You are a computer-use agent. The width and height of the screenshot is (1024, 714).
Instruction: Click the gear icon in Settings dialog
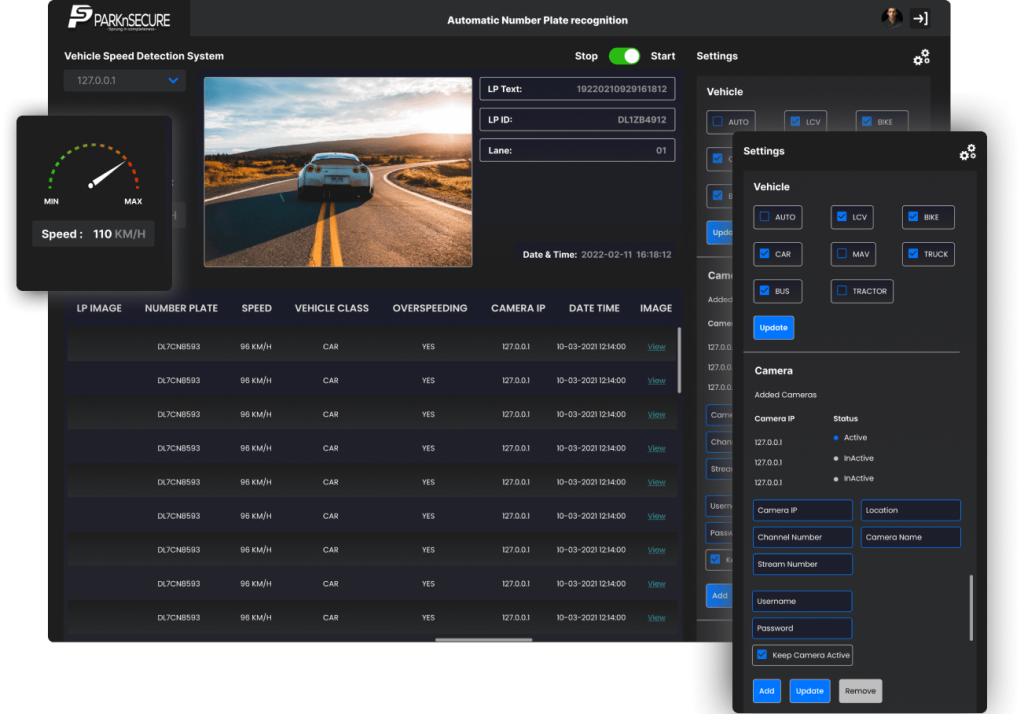point(967,152)
